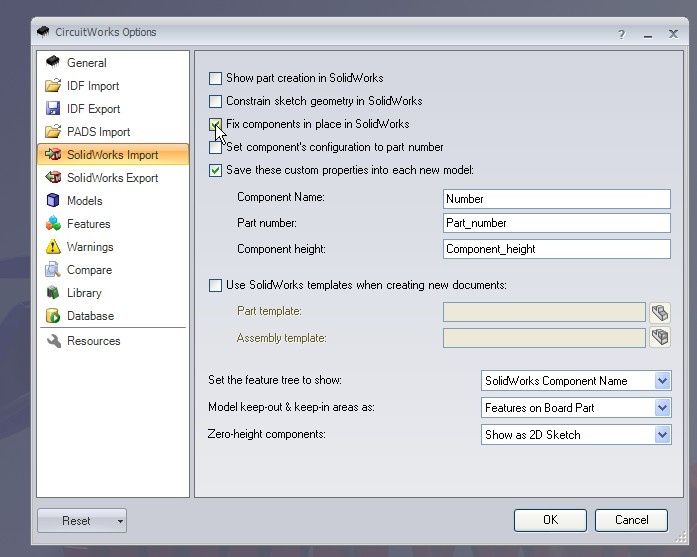Browse for the Assembly template file
The width and height of the screenshot is (697, 557).
(660, 337)
